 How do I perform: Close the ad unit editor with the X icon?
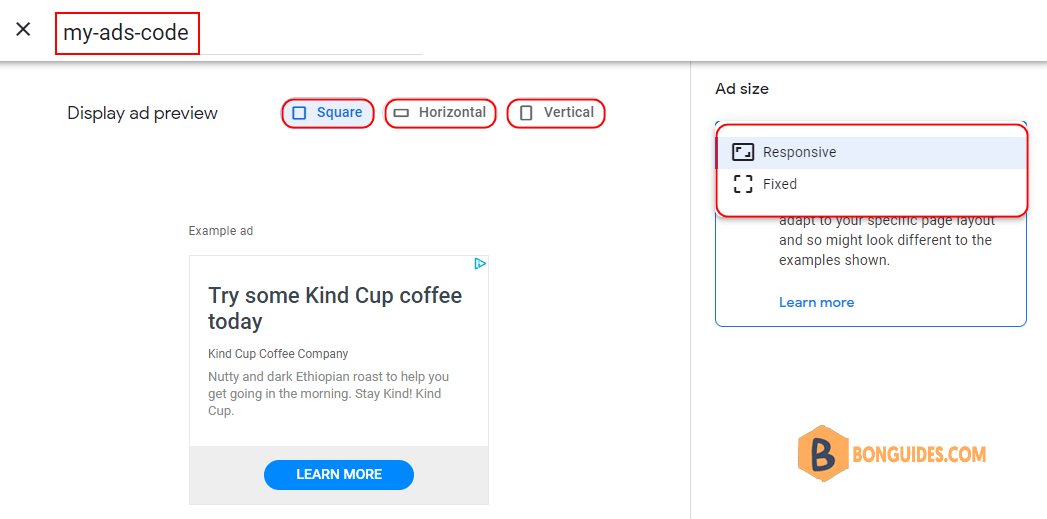(x=23, y=29)
